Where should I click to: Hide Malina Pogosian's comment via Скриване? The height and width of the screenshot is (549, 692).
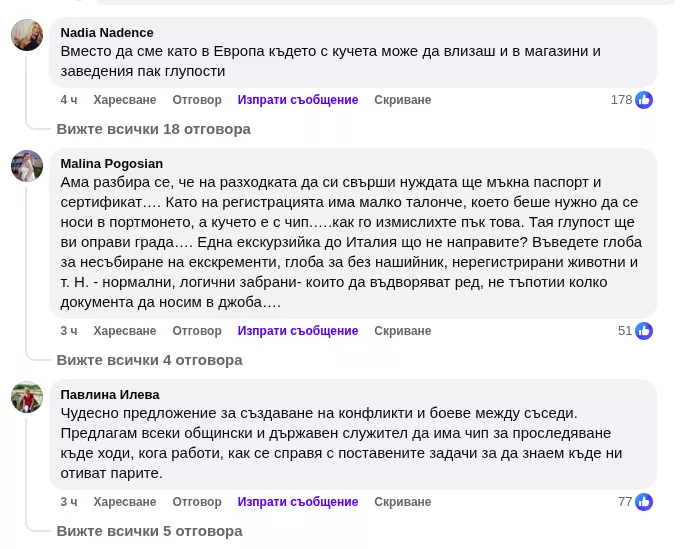tap(402, 331)
